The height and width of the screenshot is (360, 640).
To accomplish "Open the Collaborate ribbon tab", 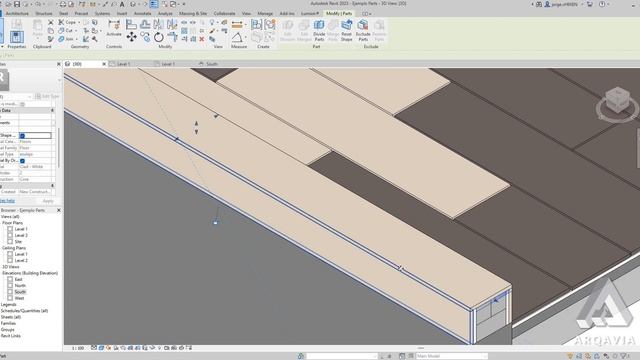I will click(x=224, y=13).
